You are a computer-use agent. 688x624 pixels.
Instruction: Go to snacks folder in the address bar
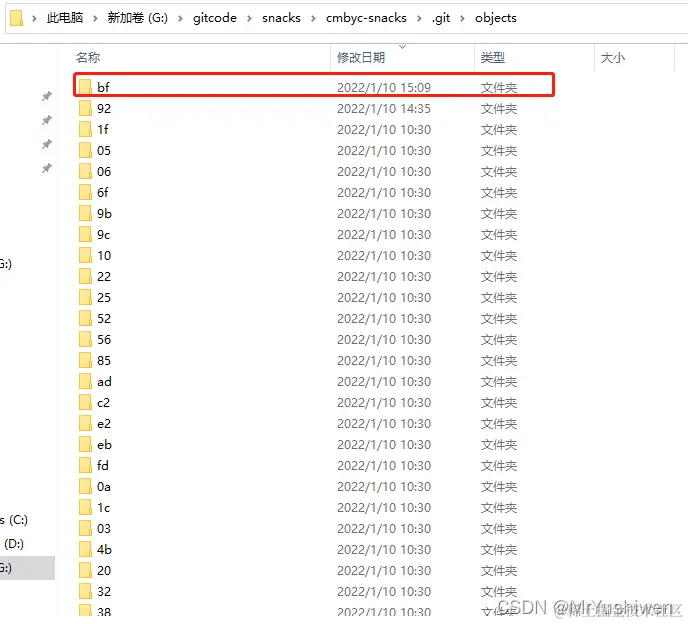pyautogui.click(x=281, y=18)
